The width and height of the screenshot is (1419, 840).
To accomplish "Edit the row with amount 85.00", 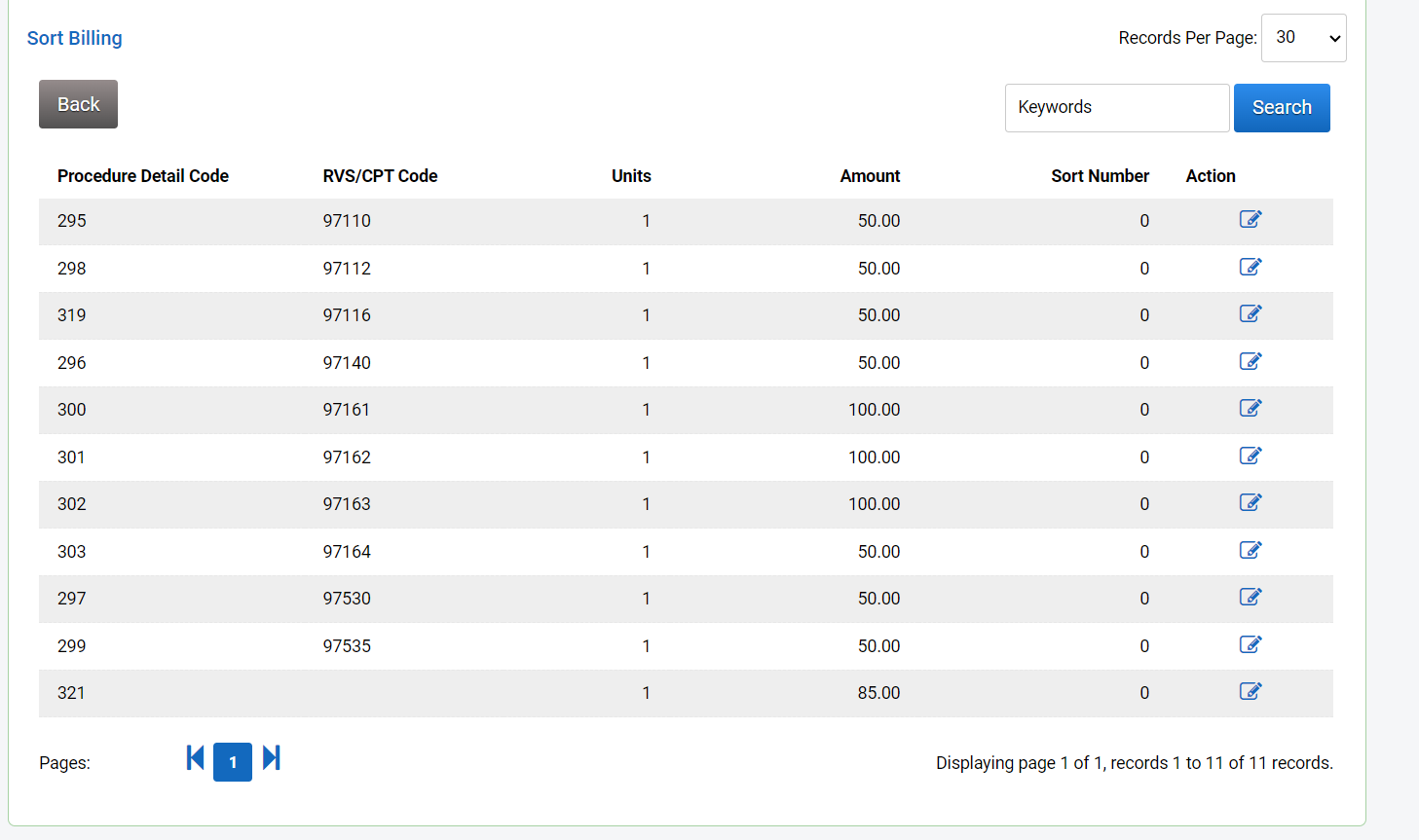I will 1250,691.
